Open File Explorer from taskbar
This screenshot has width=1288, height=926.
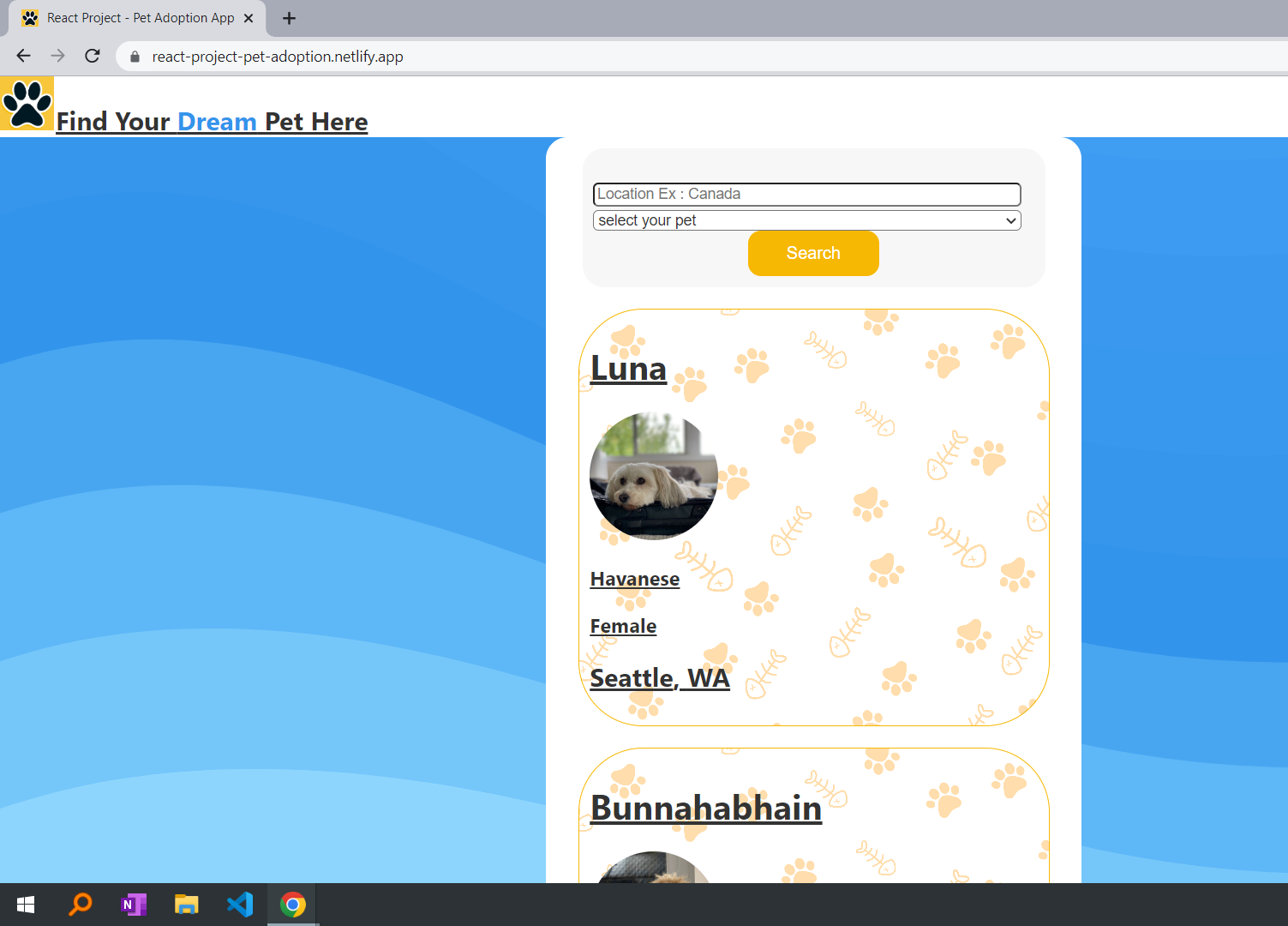pyautogui.click(x=187, y=905)
